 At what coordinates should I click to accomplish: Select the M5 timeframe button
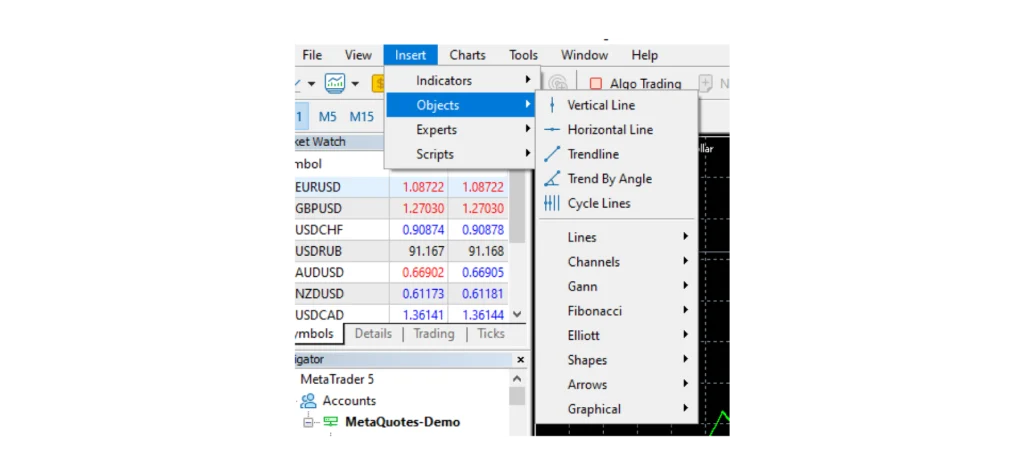(x=328, y=117)
